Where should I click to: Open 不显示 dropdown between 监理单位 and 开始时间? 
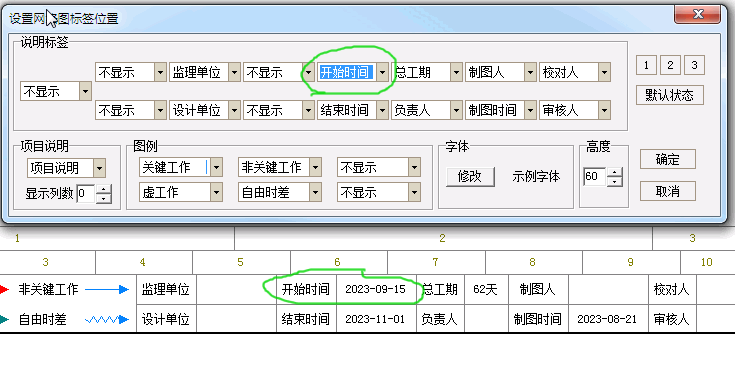click(309, 72)
